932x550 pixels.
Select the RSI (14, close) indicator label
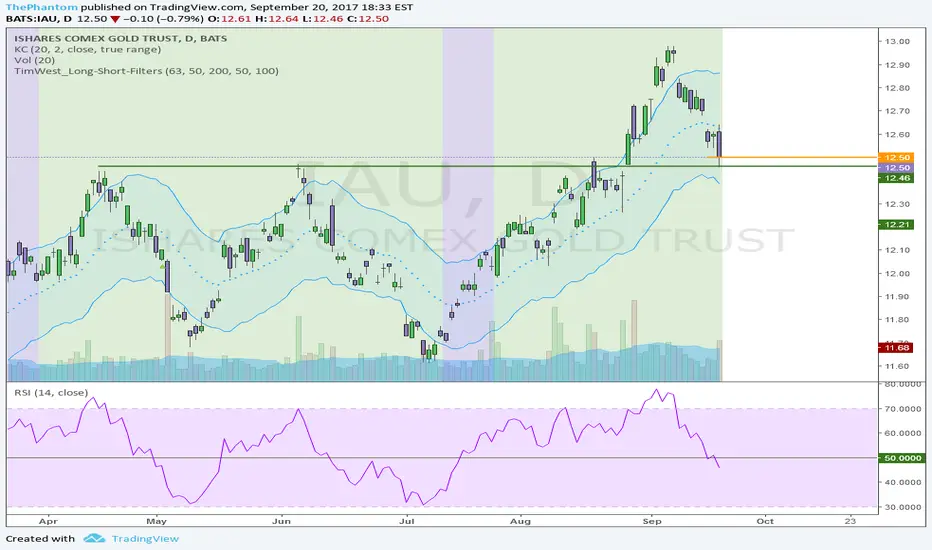[52, 392]
